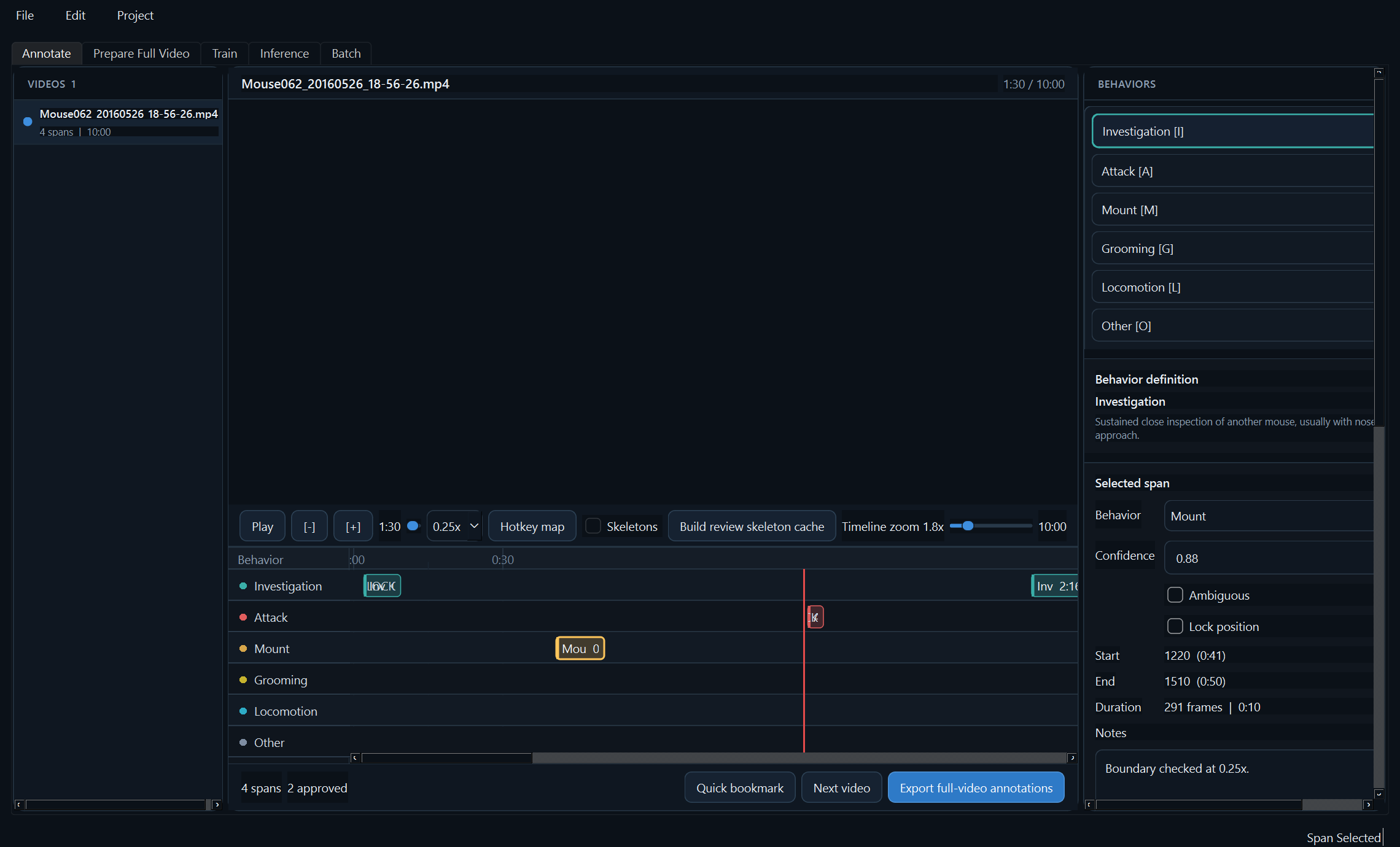Click timeline scrollbar right arrow
Image resolution: width=1400 pixels, height=847 pixels.
click(x=1072, y=757)
